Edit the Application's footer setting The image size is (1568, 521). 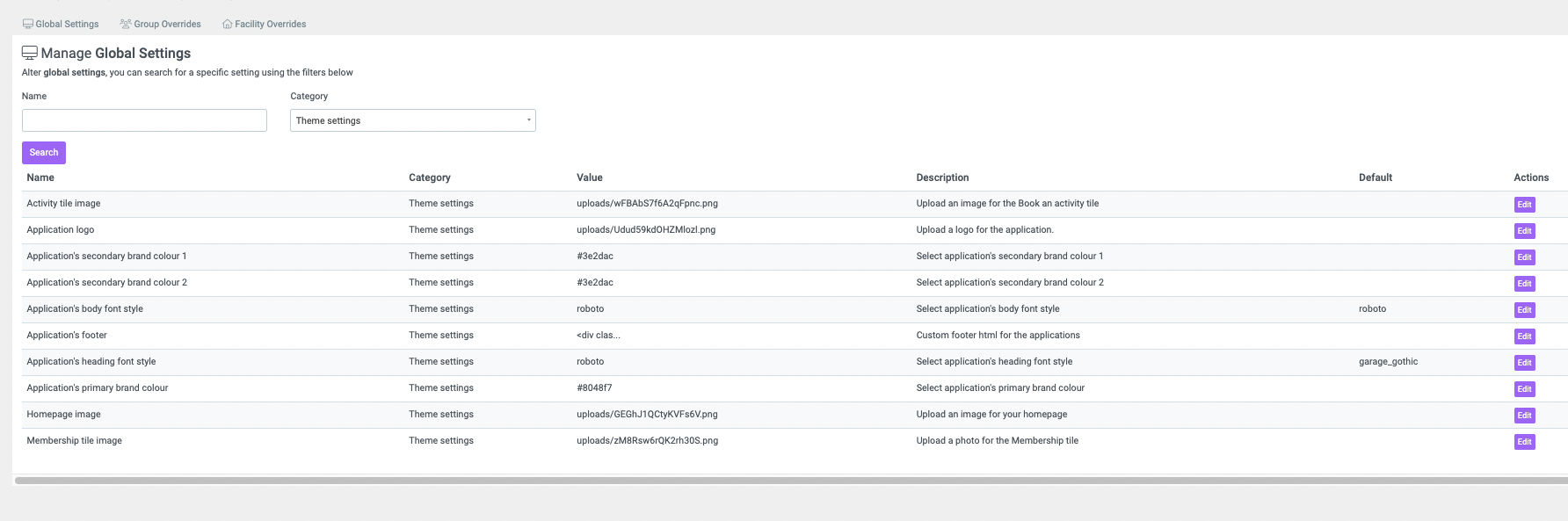coord(1524,336)
